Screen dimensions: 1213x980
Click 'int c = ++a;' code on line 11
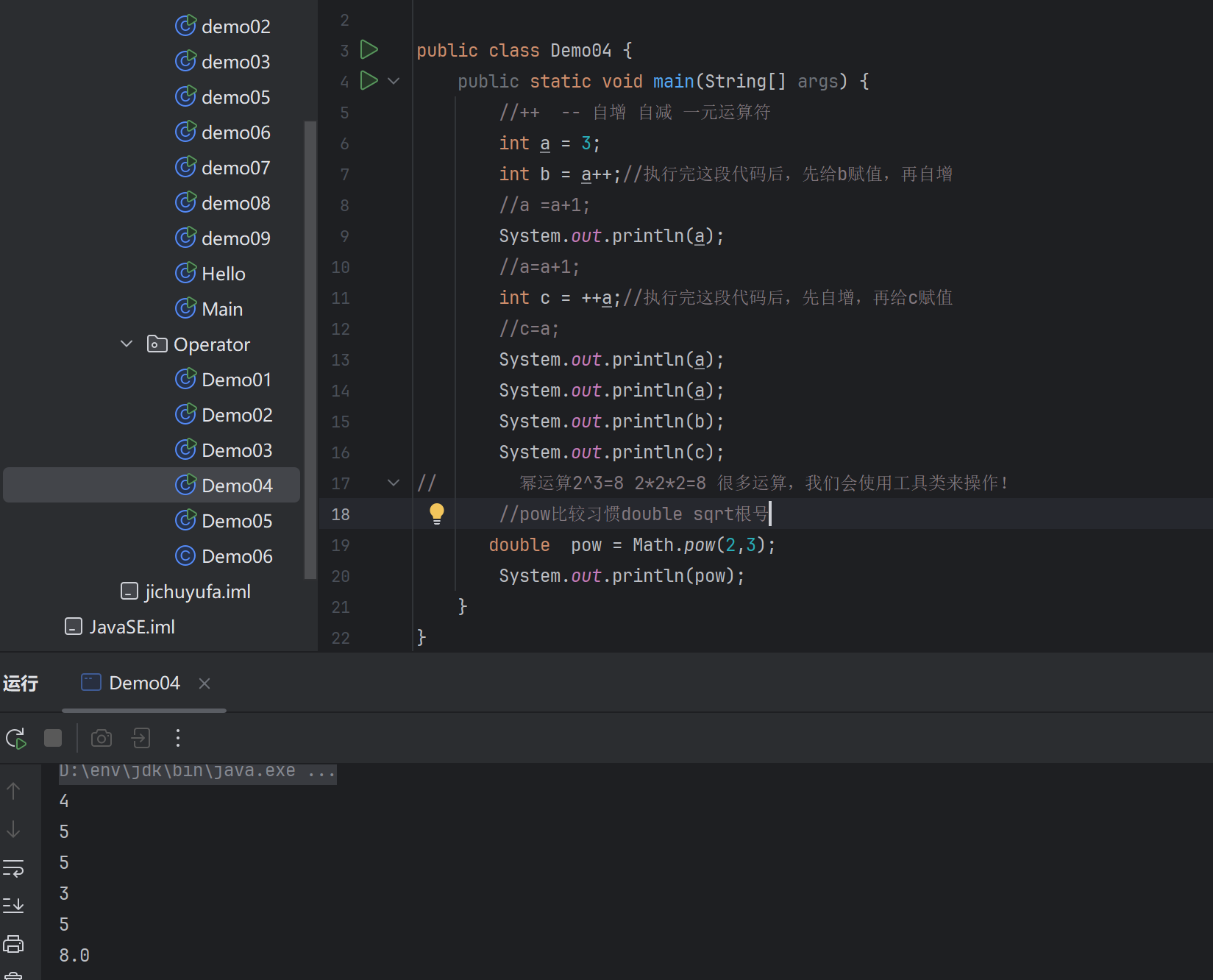pyautogui.click(x=561, y=298)
